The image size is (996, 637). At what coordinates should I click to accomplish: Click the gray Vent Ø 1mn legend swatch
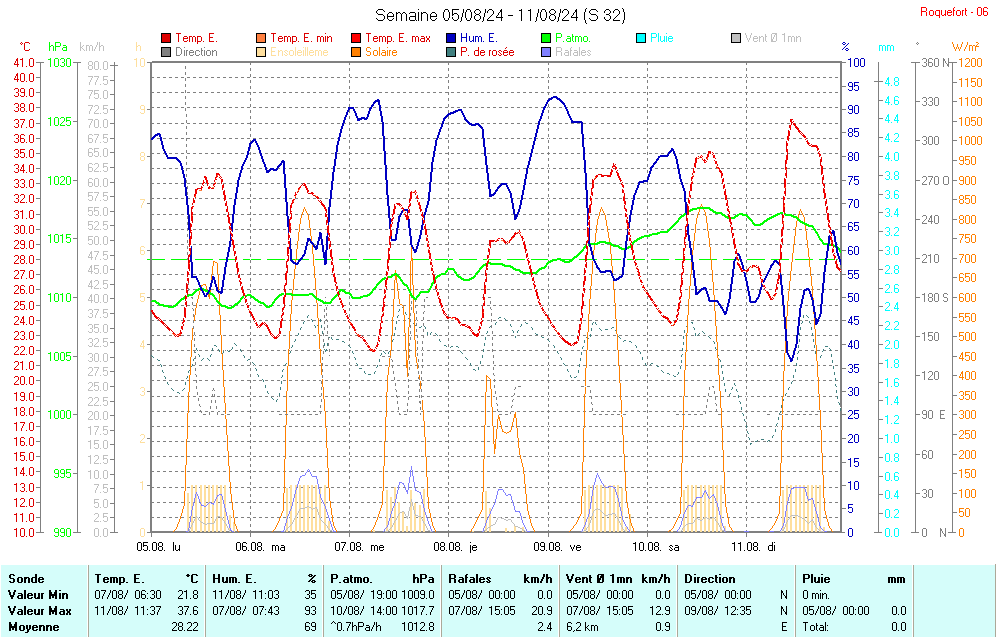[736, 38]
